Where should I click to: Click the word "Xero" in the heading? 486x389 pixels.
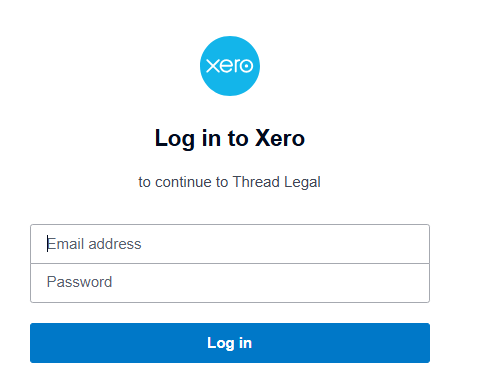click(280, 138)
